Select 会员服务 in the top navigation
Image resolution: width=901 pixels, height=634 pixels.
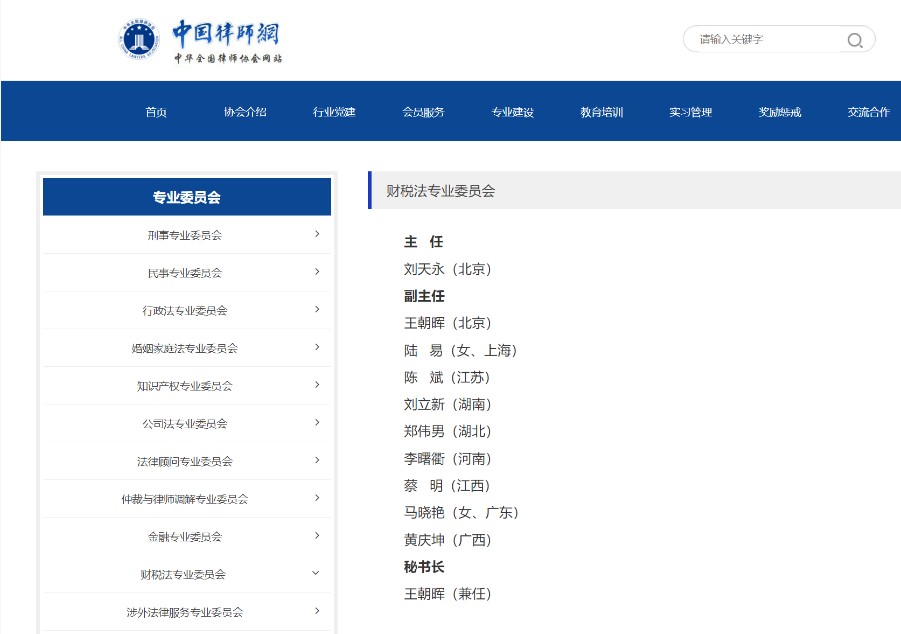[423, 112]
